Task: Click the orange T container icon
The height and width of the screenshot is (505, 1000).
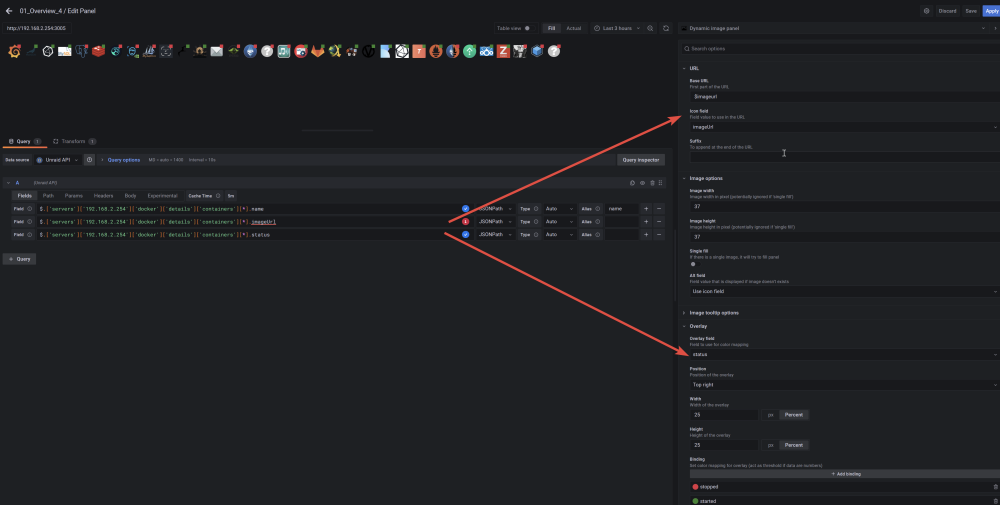Action: 419,52
